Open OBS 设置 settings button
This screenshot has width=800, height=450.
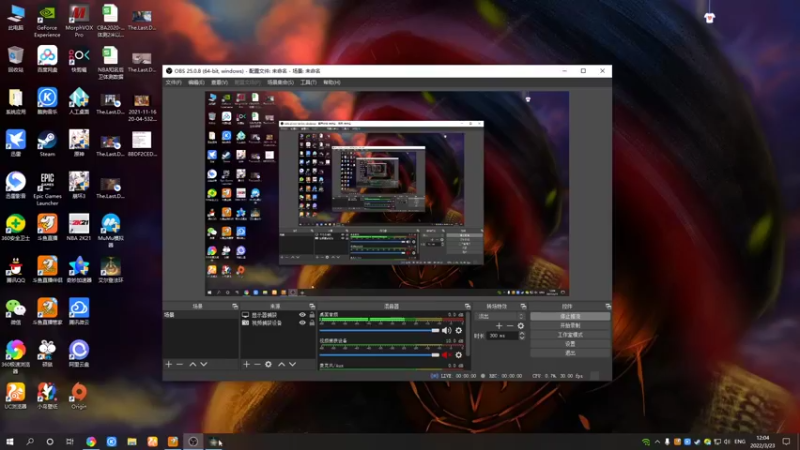coord(570,344)
